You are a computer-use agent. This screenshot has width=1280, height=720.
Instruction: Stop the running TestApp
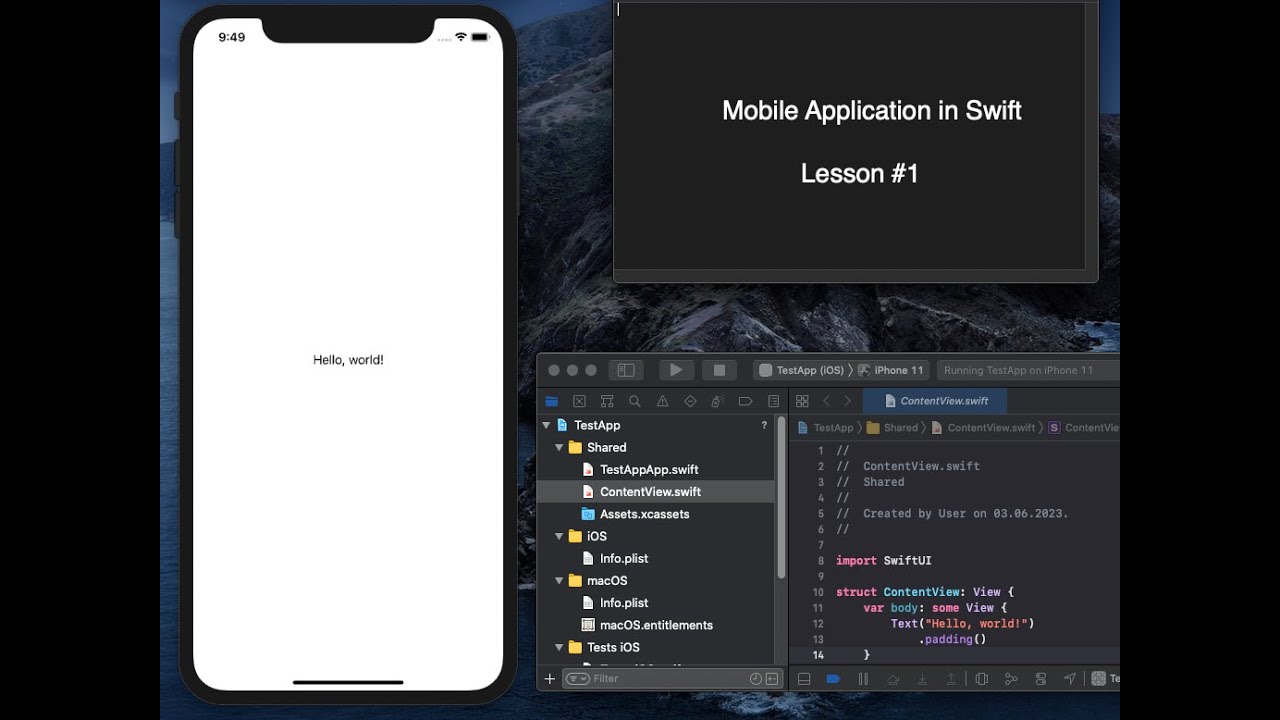coord(719,370)
